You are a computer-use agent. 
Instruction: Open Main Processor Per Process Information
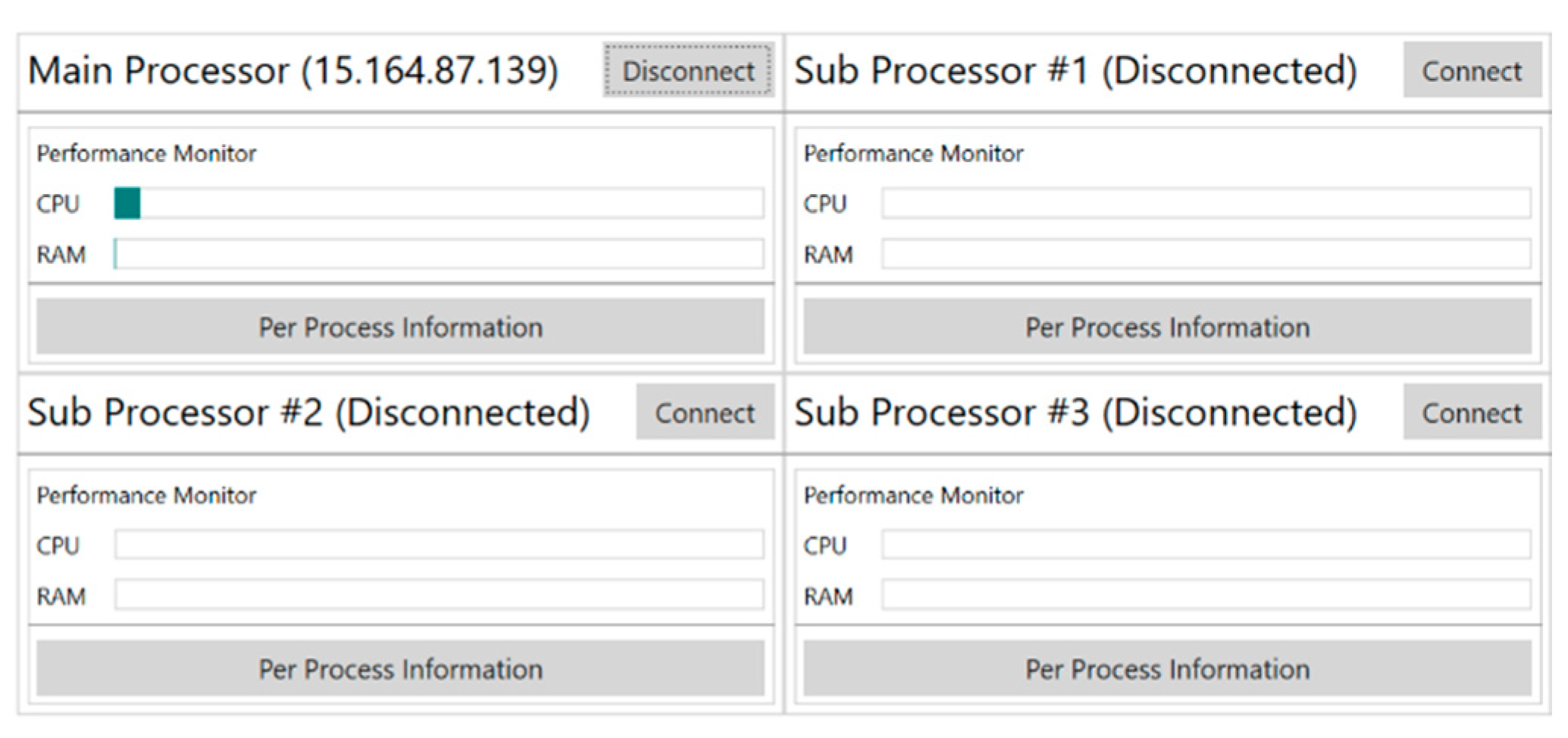(x=400, y=327)
